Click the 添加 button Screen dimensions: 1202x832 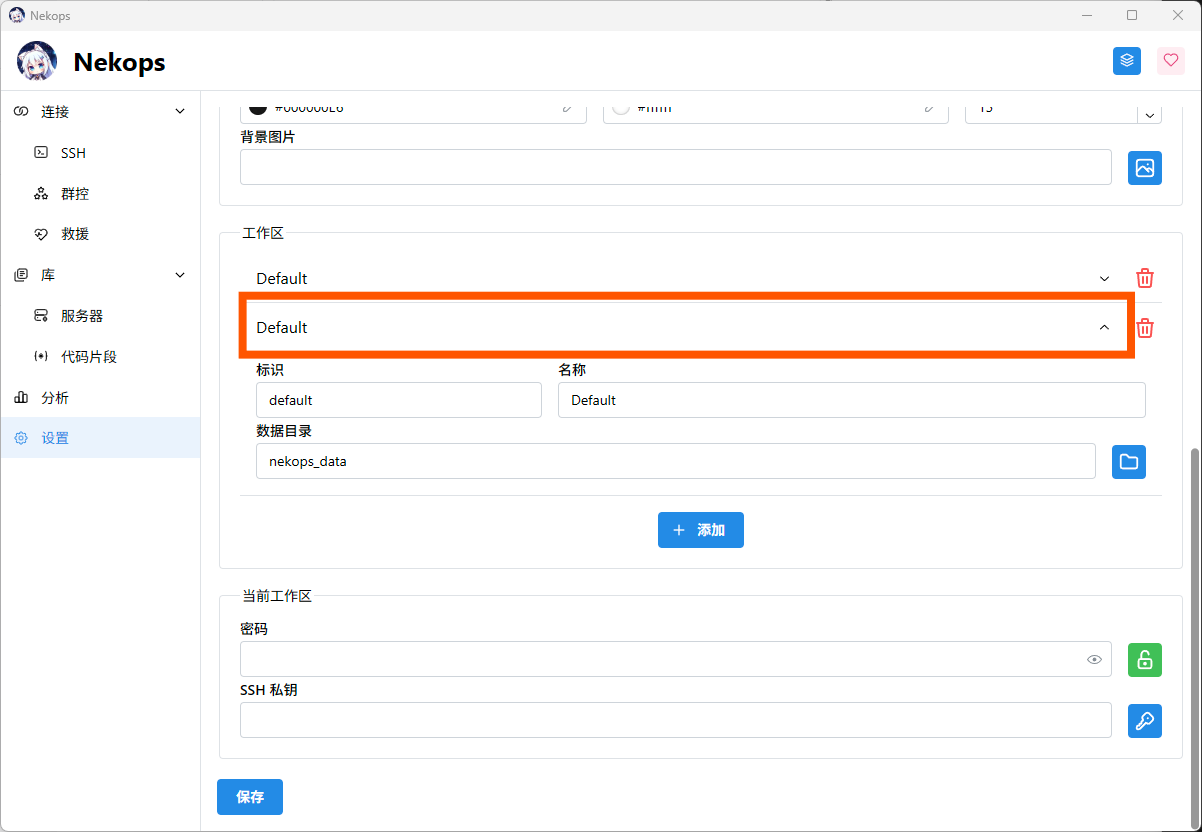click(700, 530)
